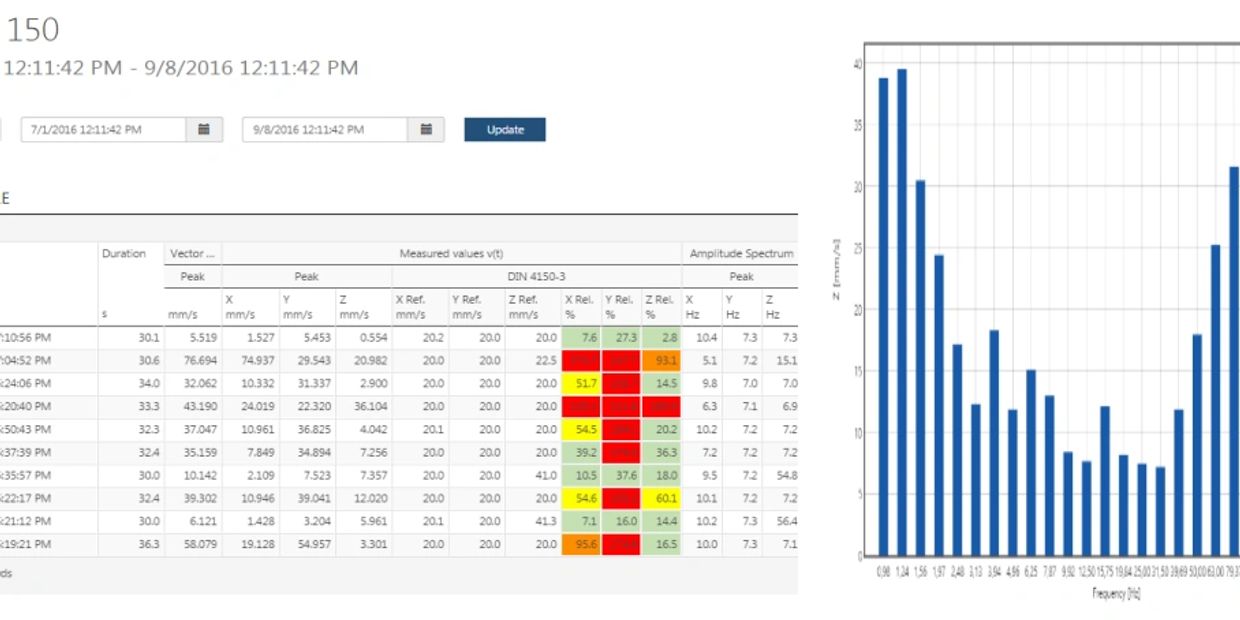Select the Amplitude Spectrum column group header
Screen dimensions: 1240x620
click(x=741, y=254)
